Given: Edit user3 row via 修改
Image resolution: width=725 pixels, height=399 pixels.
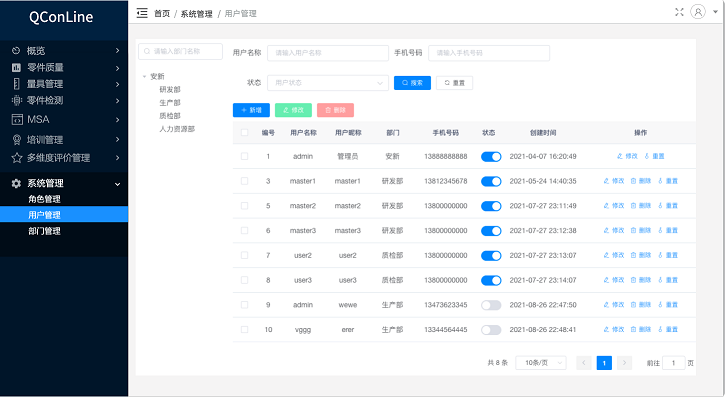Looking at the screenshot, I should pos(614,280).
